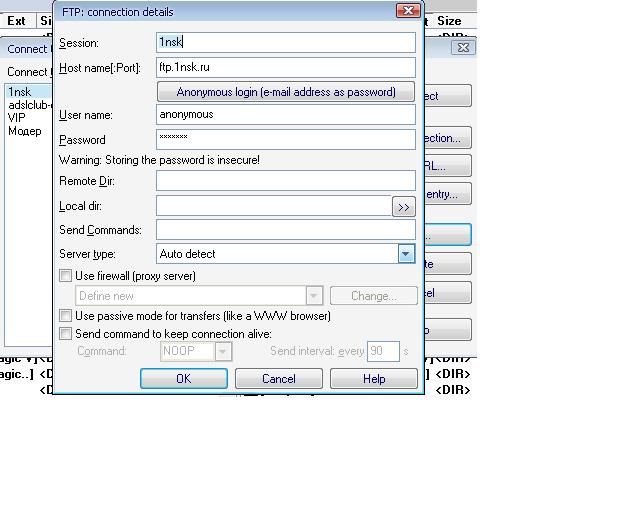
Task: Enable Send command to keep connection alive
Action: pos(66,334)
